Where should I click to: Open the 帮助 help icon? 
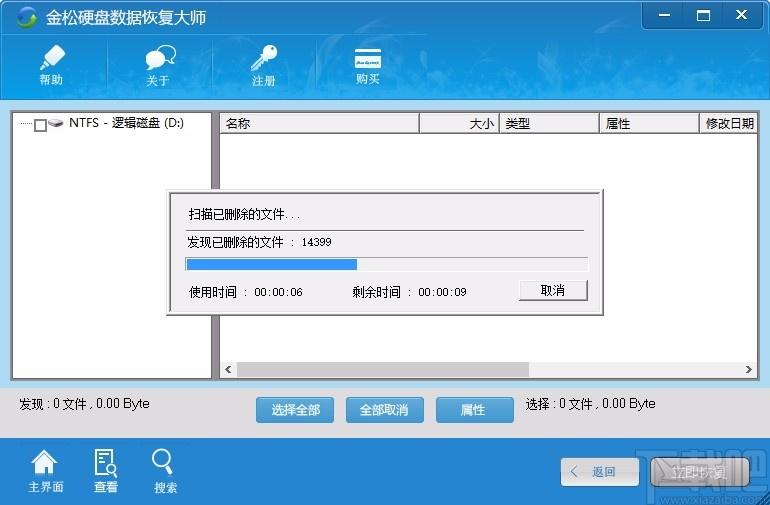[52, 65]
